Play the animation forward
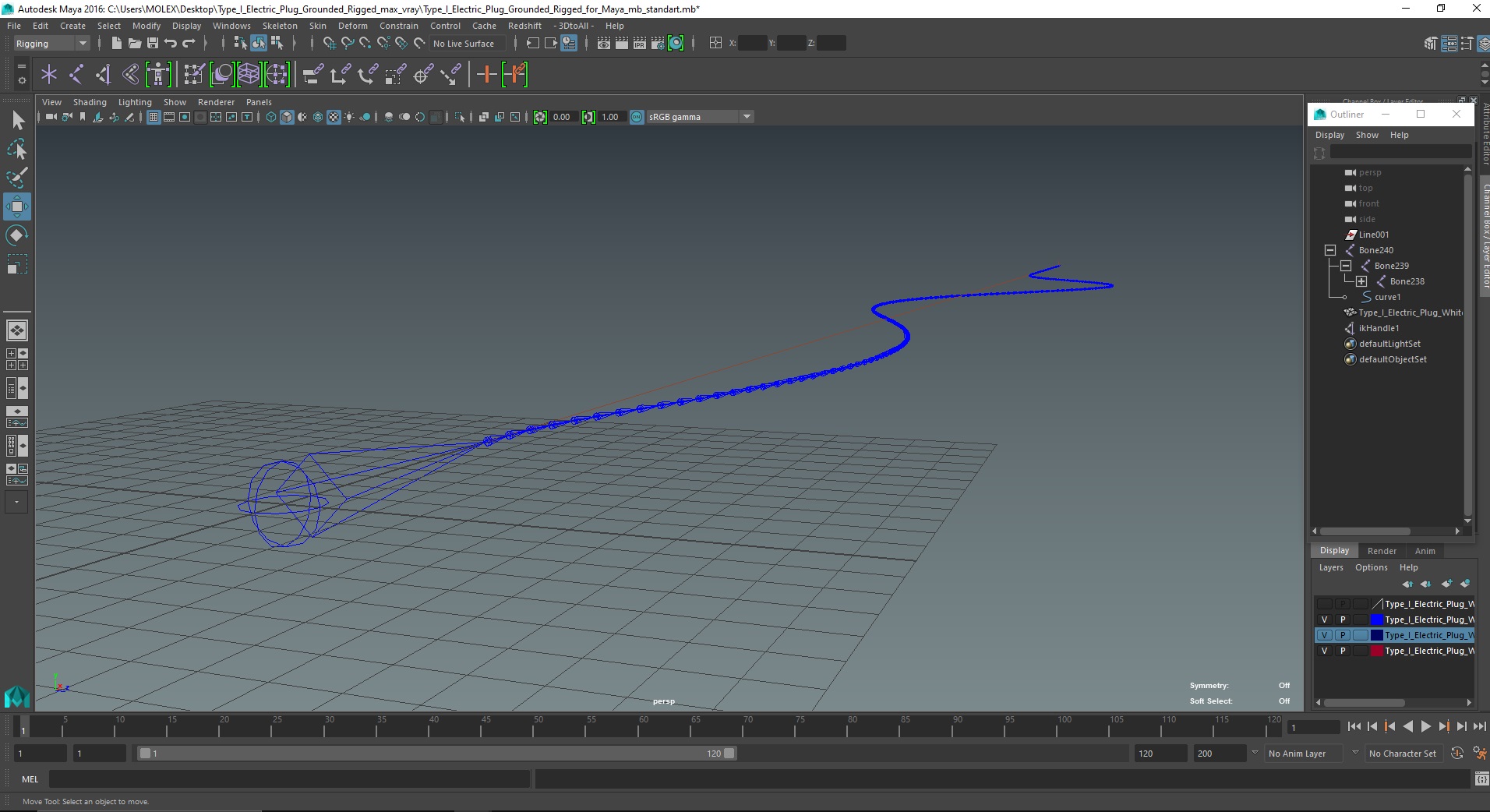Image resolution: width=1490 pixels, height=812 pixels. [x=1425, y=726]
